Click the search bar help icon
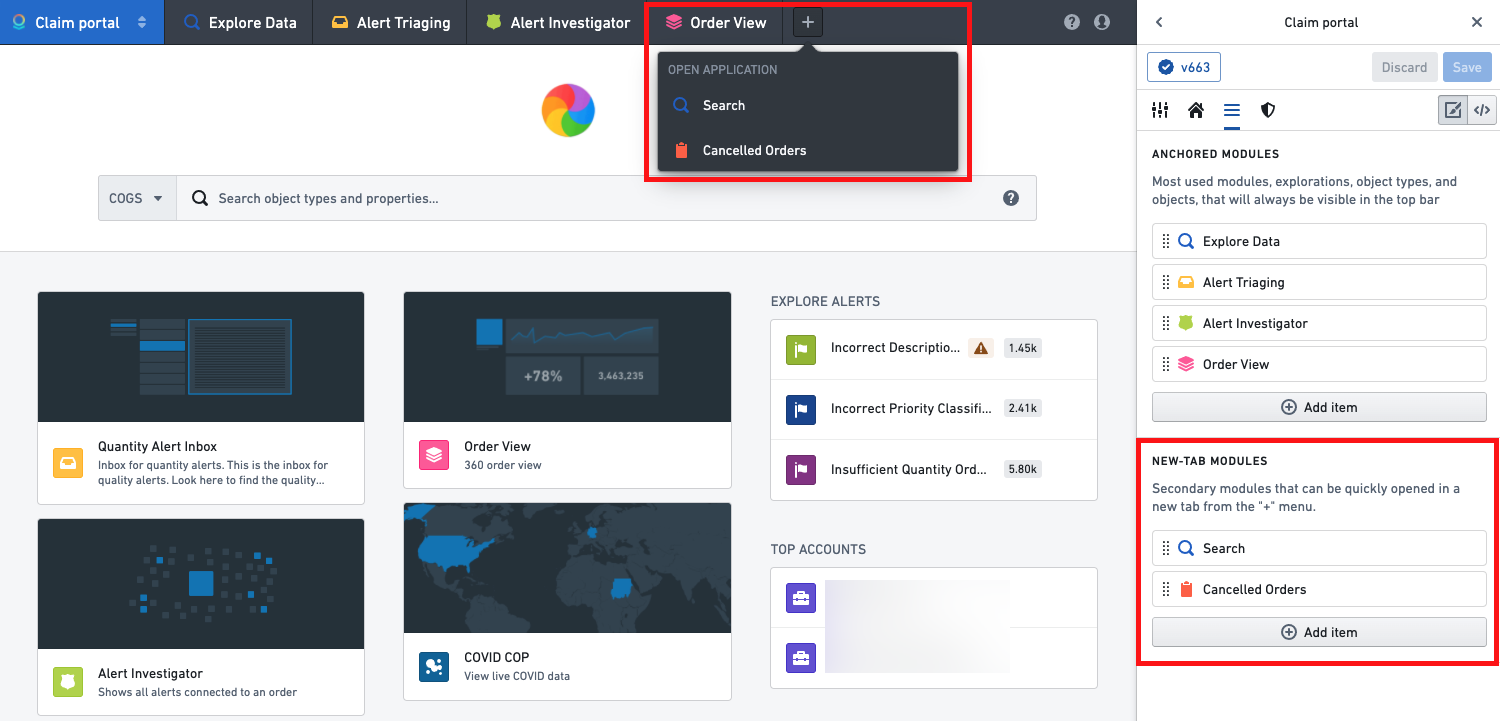Viewport: 1500px width, 721px height. click(1011, 198)
